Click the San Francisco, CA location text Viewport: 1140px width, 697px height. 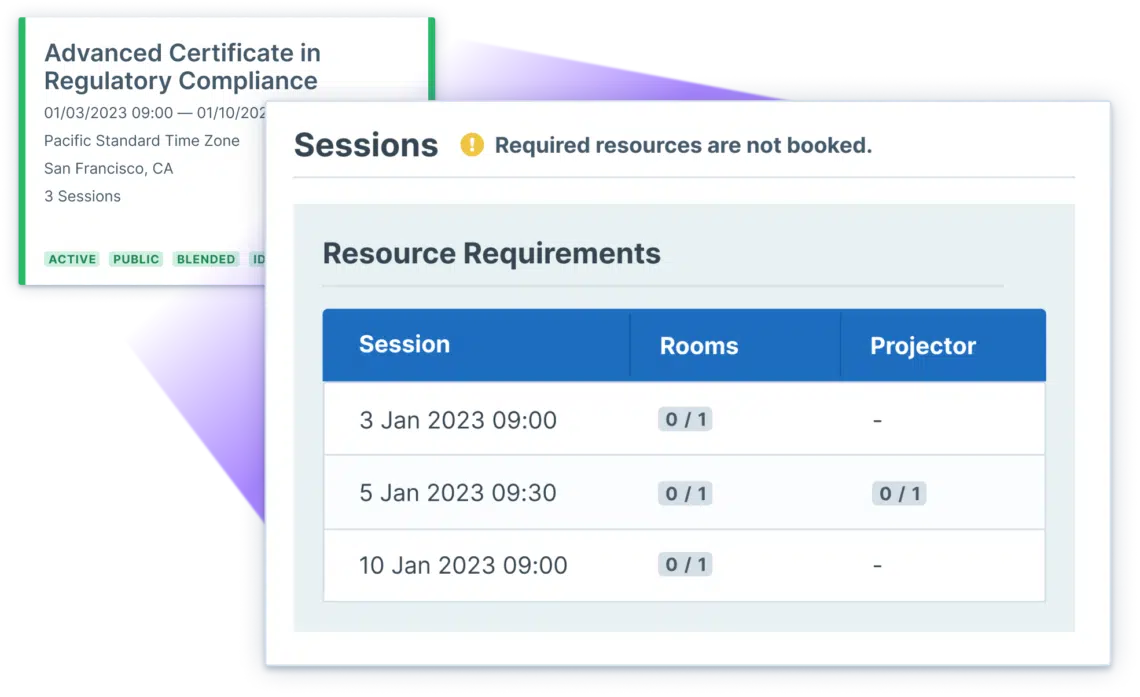point(108,169)
